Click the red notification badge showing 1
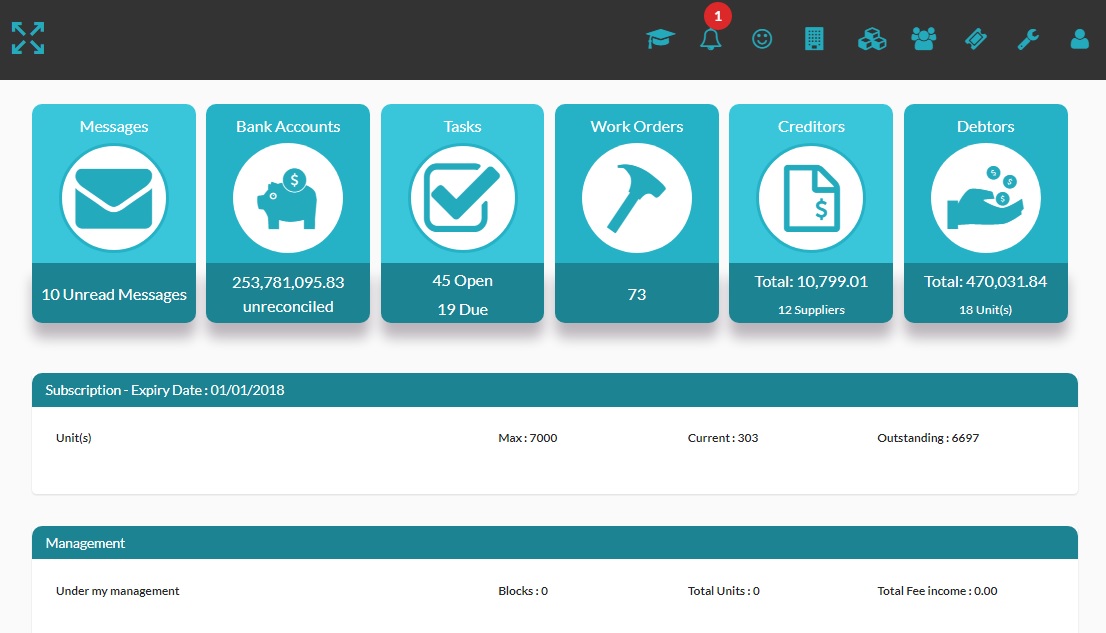Viewport: 1106px width, 633px height. pyautogui.click(x=718, y=15)
